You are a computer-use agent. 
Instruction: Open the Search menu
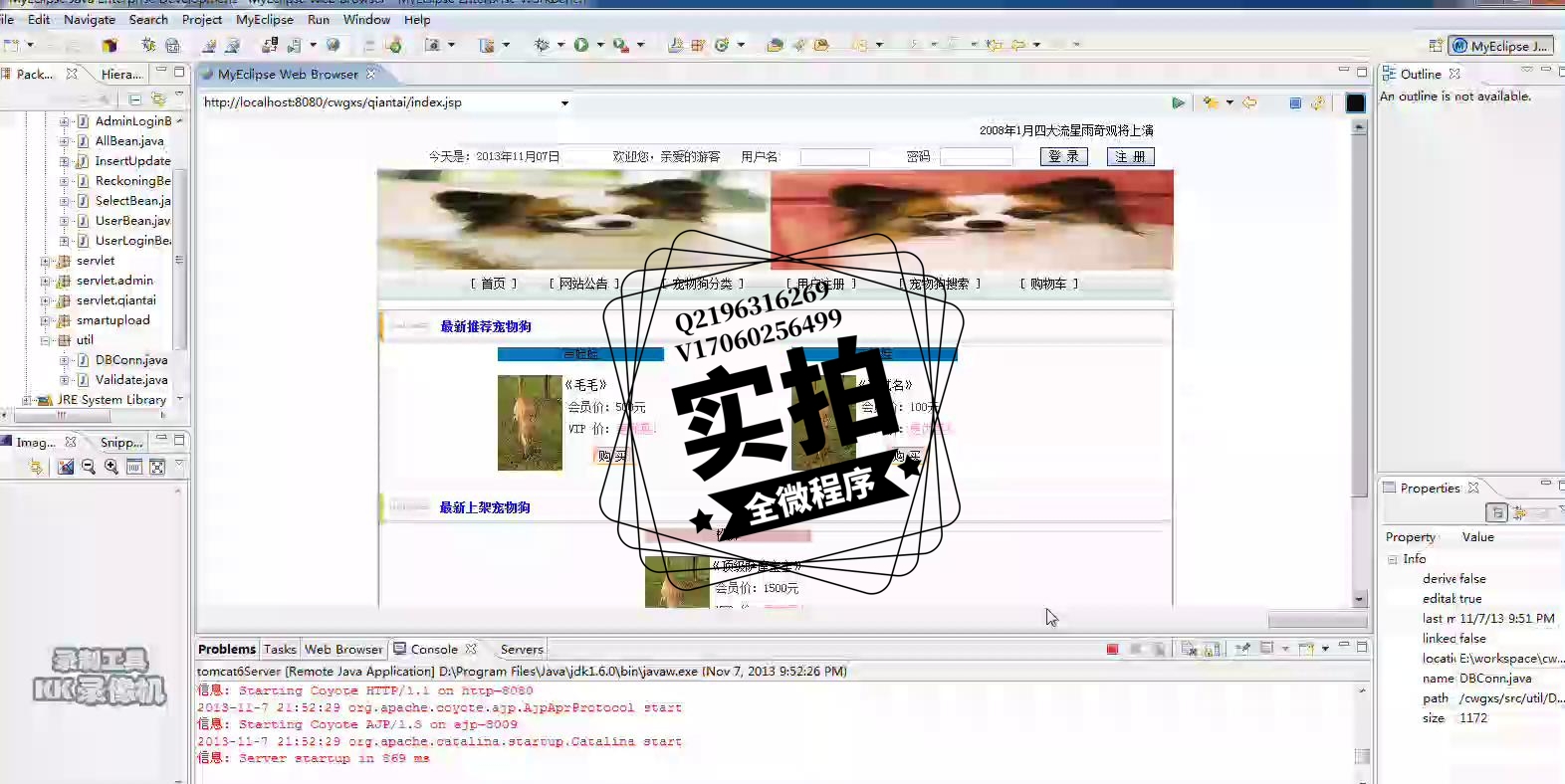(148, 19)
